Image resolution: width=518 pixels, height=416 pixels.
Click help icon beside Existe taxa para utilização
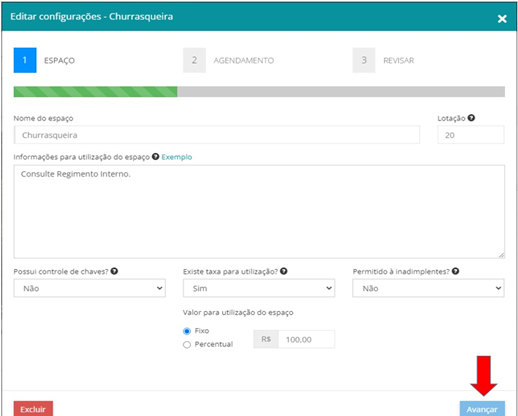click(284, 271)
